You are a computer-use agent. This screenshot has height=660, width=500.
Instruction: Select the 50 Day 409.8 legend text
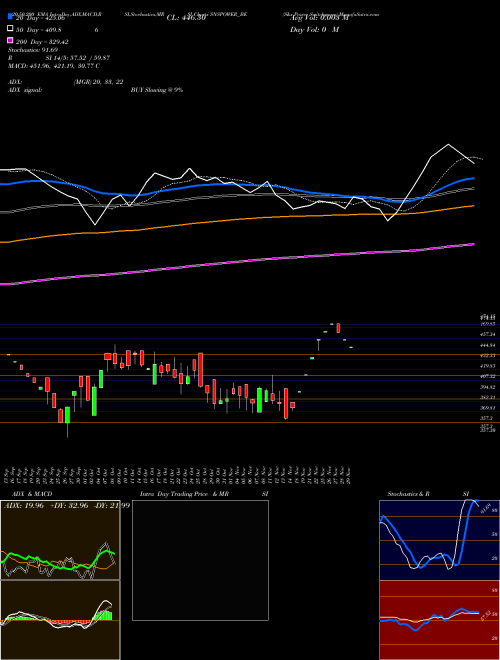[39, 30]
